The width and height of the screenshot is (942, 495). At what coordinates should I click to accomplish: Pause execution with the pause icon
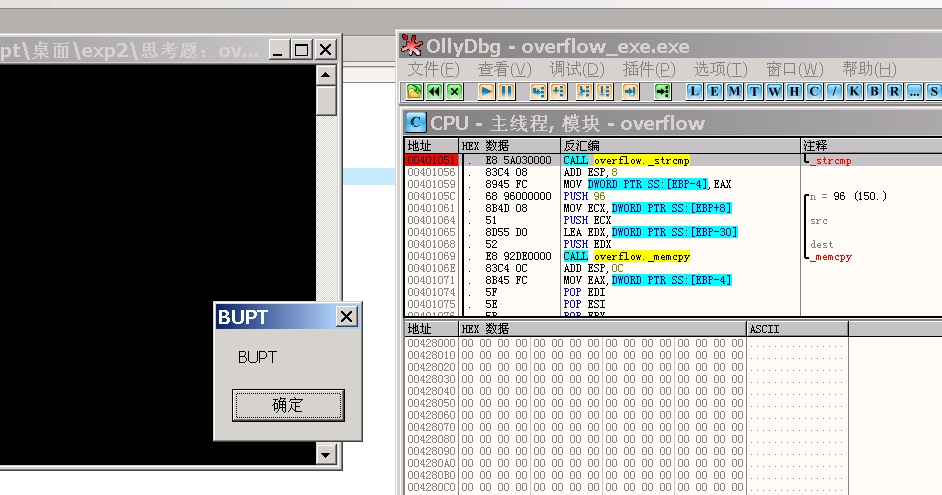pyautogui.click(x=507, y=91)
